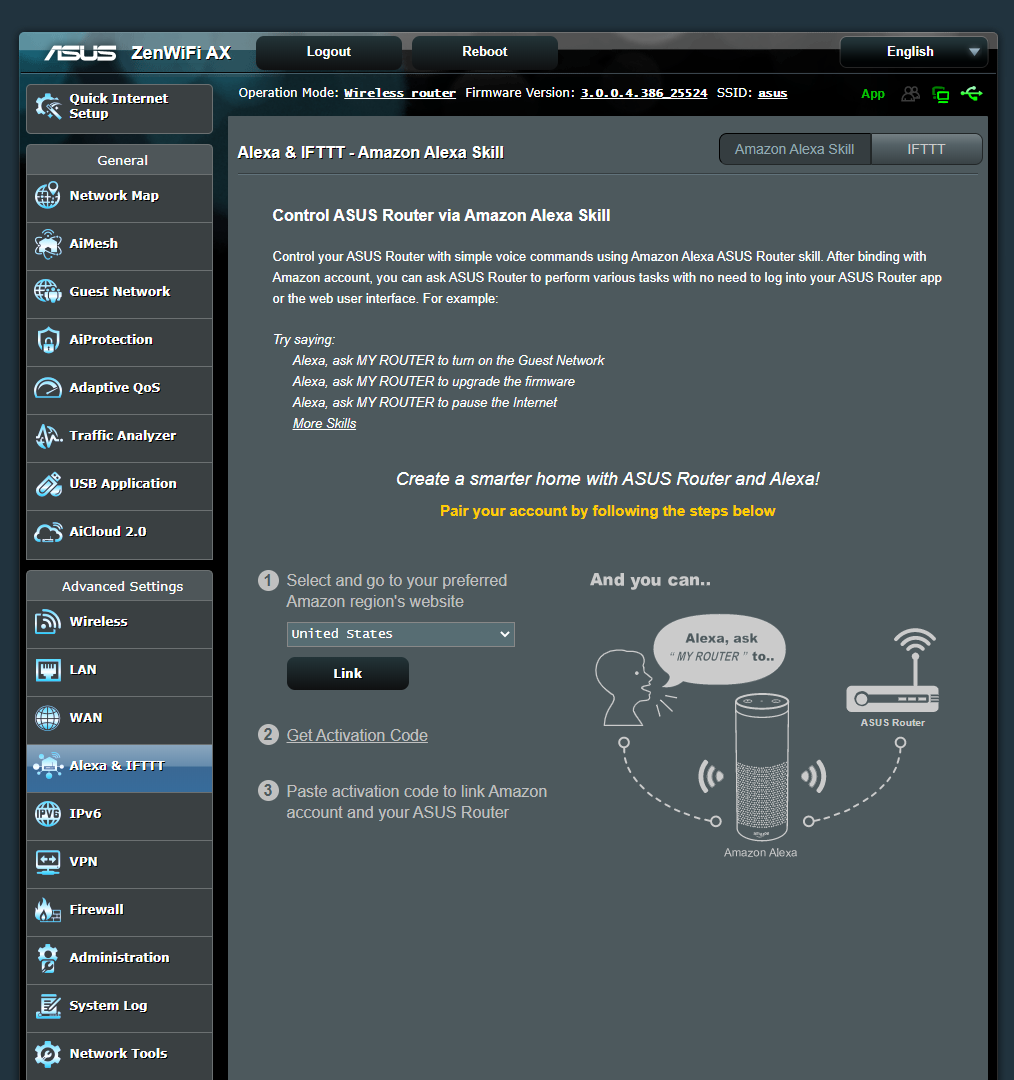
Task: Click the green network clients status icon
Action: (940, 94)
